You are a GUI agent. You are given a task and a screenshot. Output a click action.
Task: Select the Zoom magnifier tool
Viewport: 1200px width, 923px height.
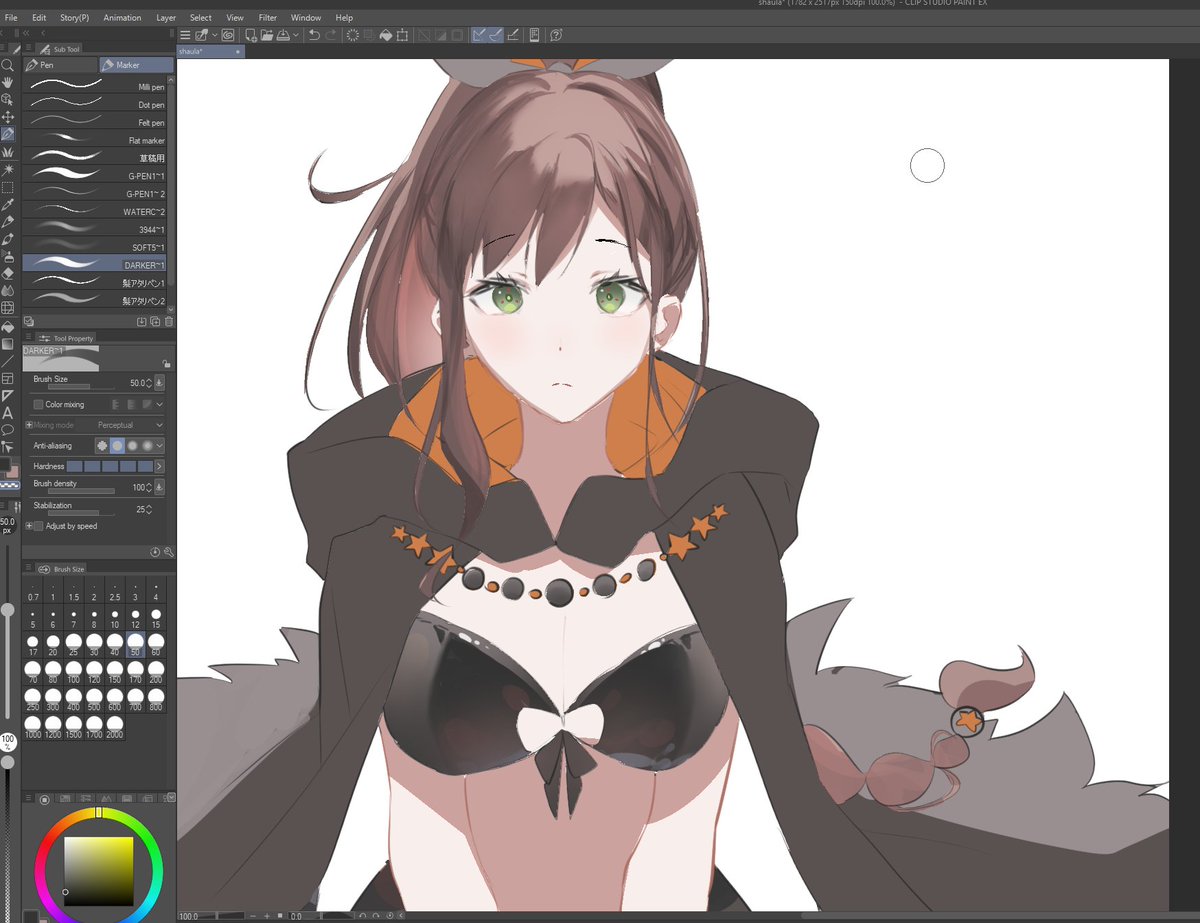(x=7, y=64)
